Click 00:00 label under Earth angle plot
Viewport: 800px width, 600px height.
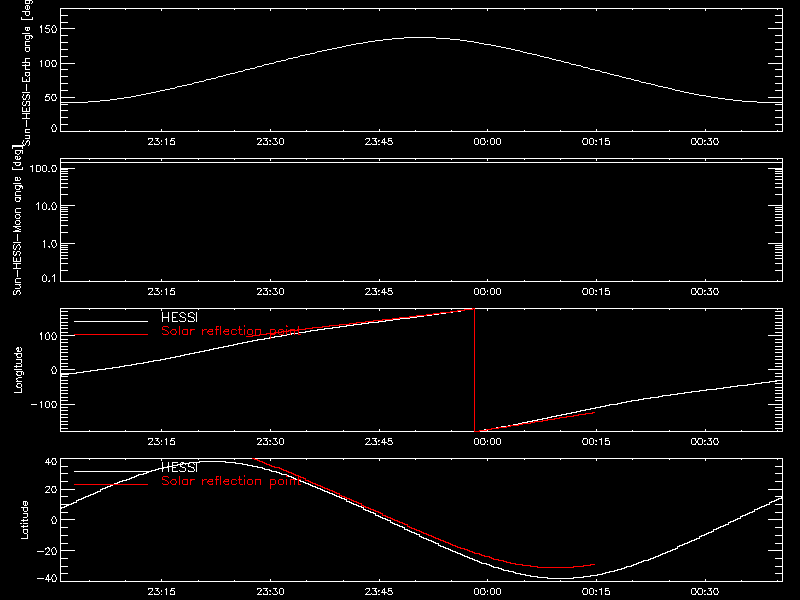pos(487,142)
